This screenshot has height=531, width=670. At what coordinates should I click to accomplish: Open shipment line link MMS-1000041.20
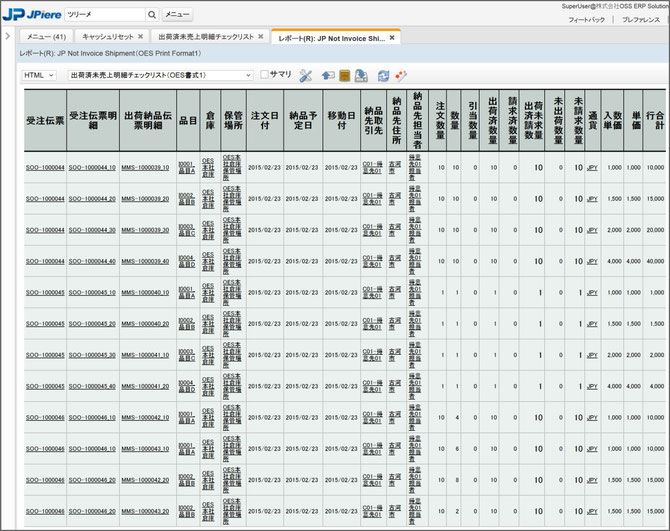click(145, 386)
